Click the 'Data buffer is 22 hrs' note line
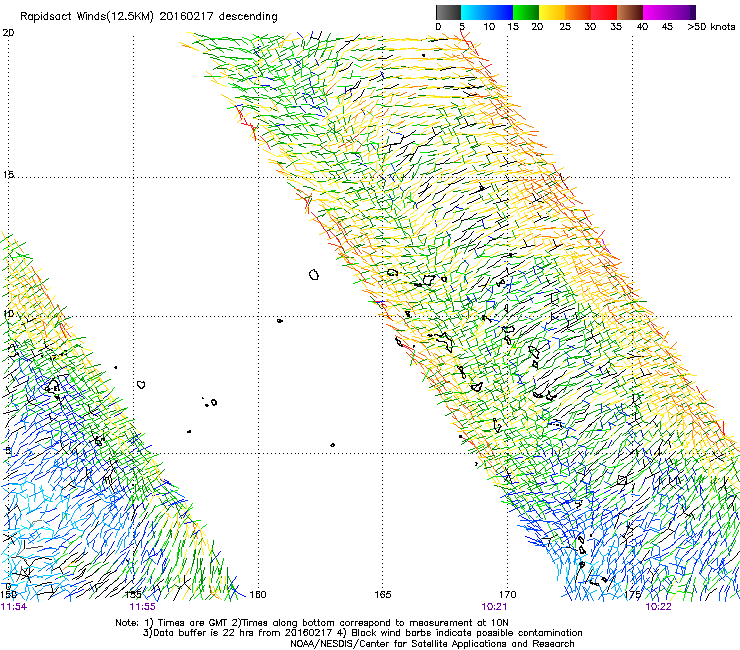 (363, 633)
